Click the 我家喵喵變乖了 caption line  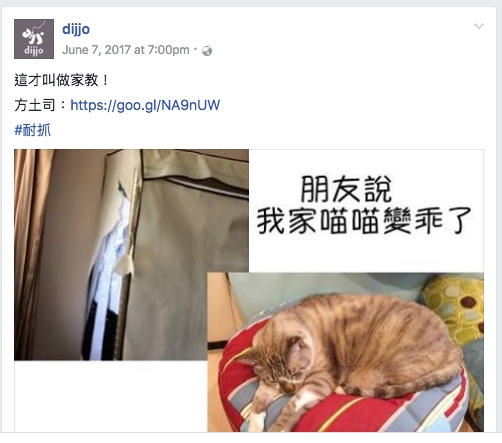[364, 220]
